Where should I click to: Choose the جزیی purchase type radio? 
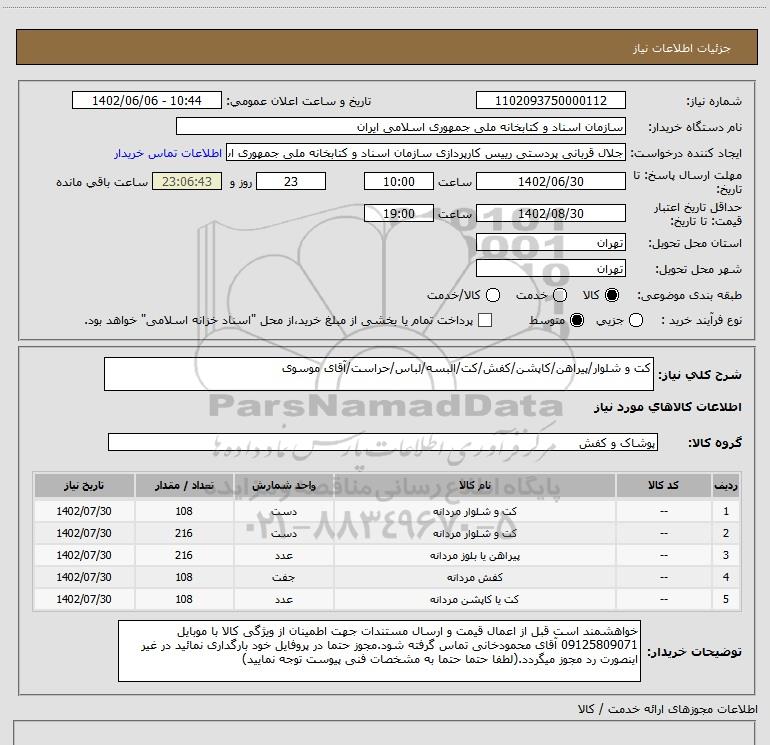pyautogui.click(x=636, y=320)
